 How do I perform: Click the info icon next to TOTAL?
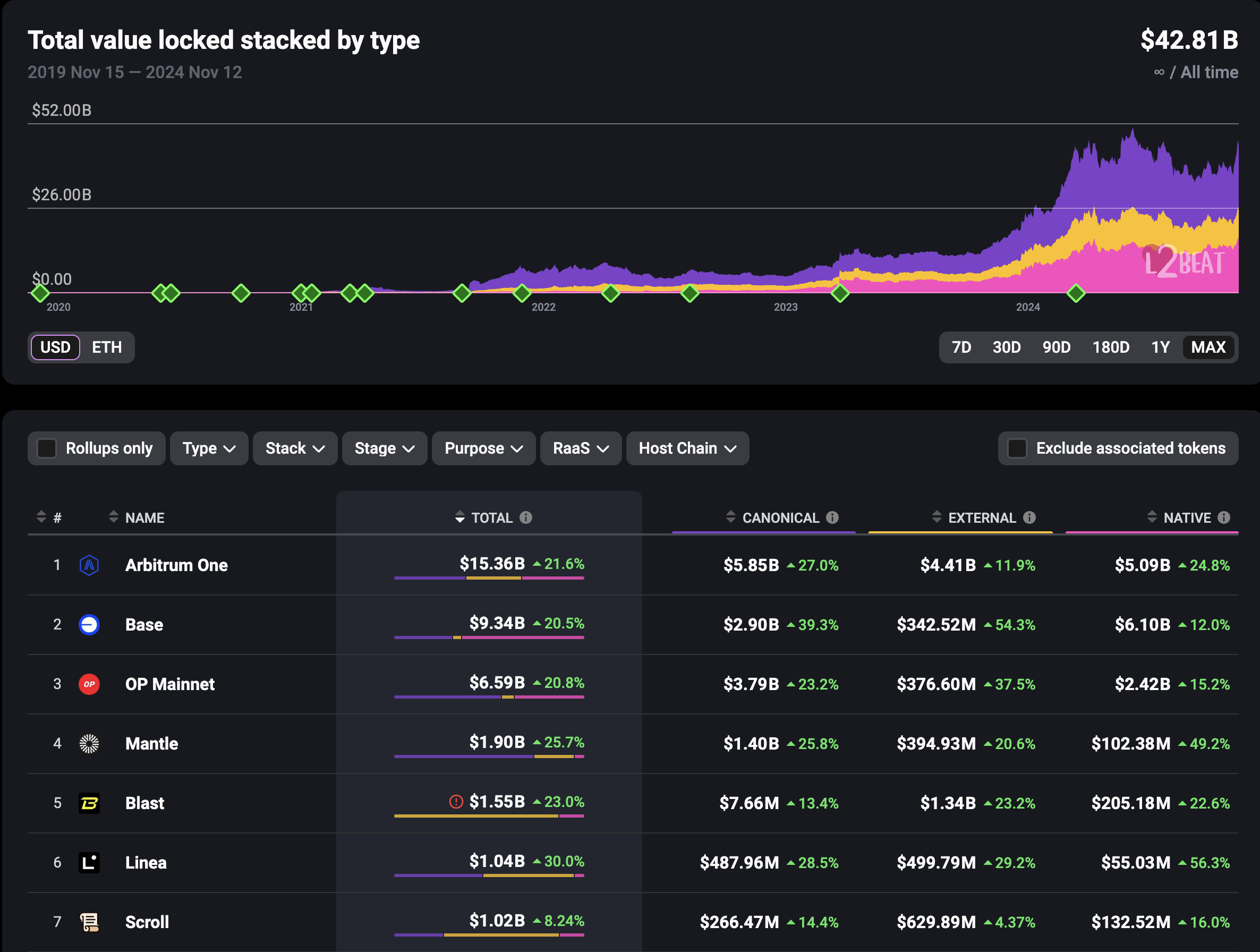526,517
